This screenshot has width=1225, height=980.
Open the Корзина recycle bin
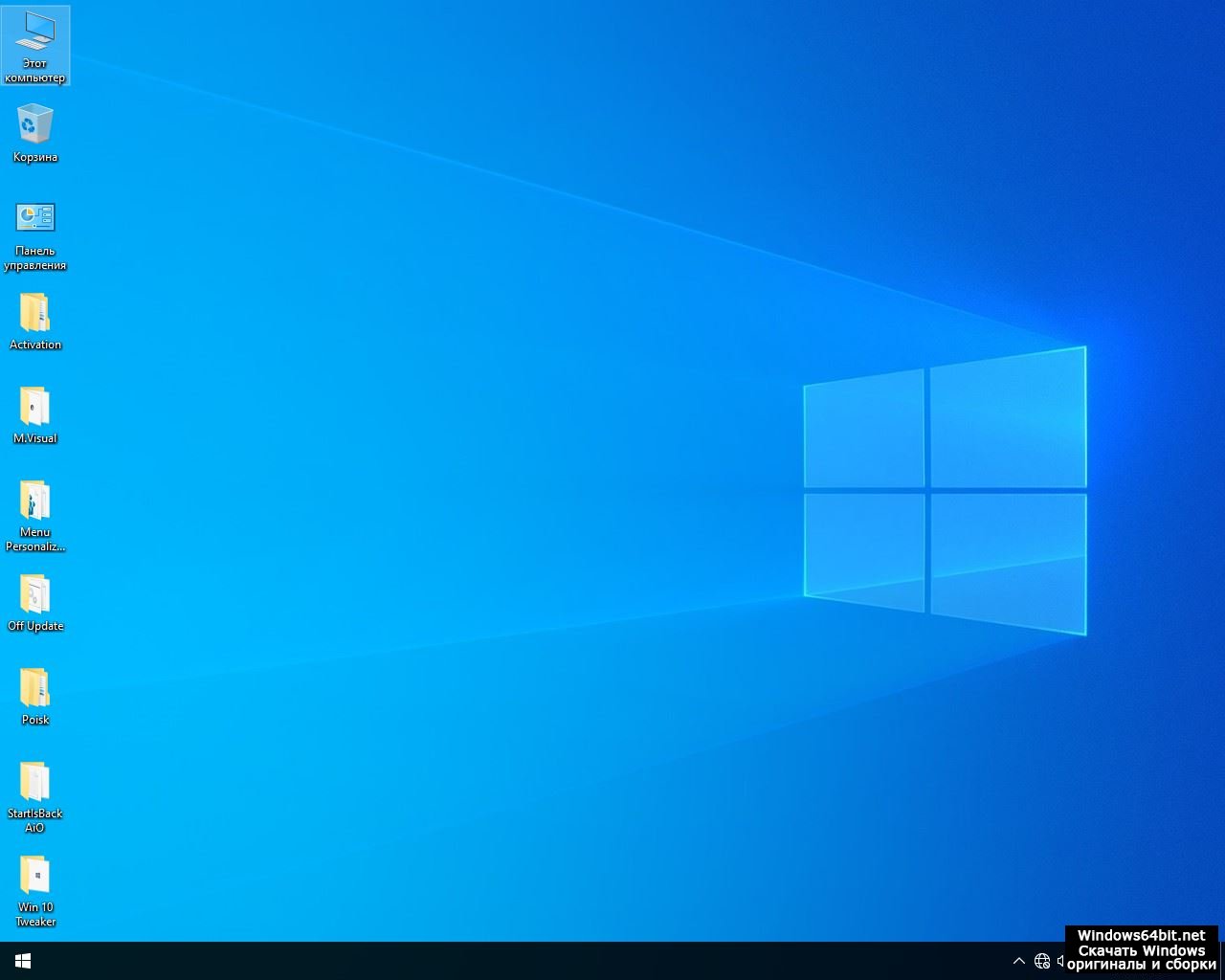pos(35,125)
